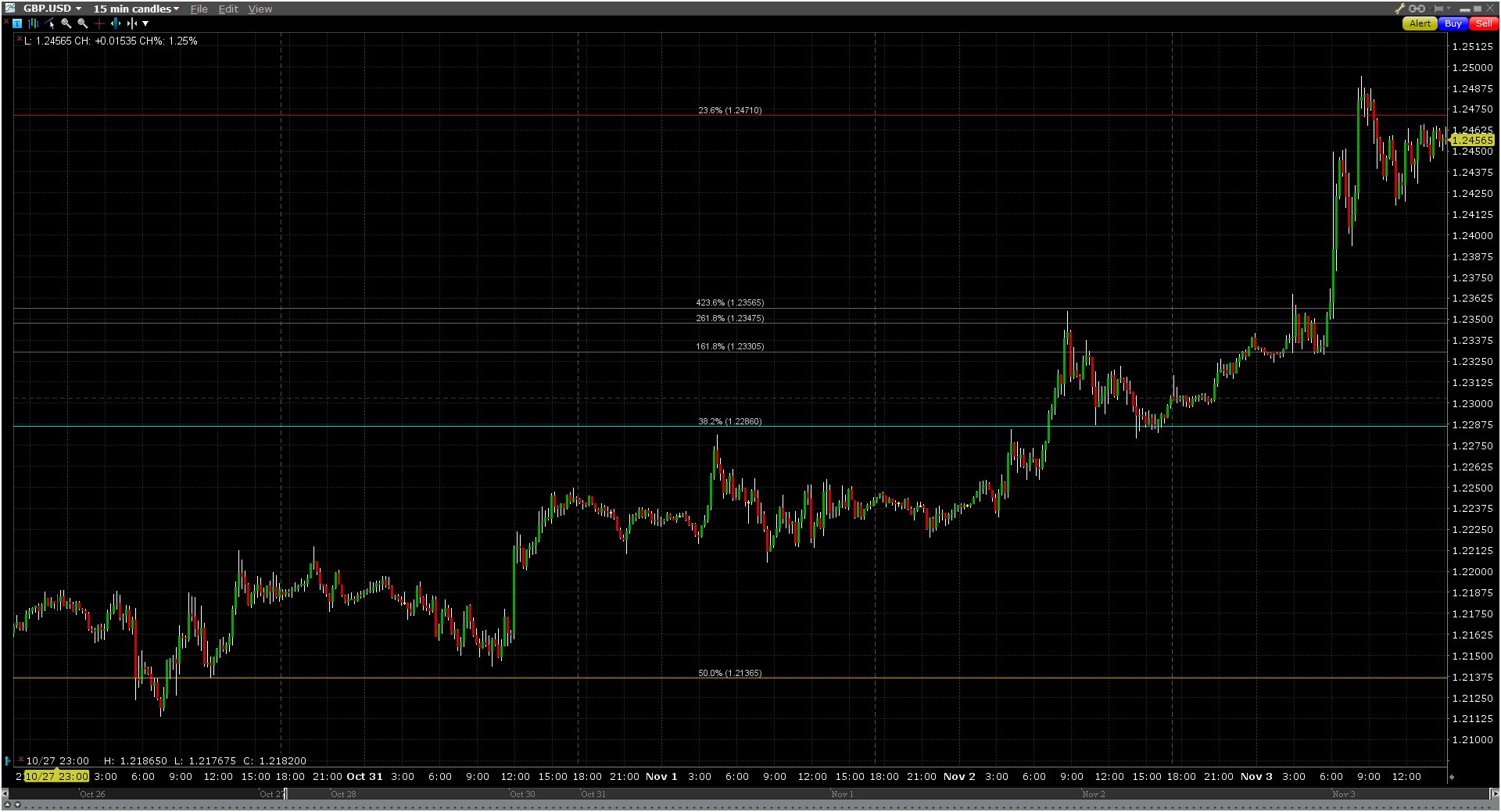
Task: Click the small icon right of the time axis
Action: coord(1452,777)
